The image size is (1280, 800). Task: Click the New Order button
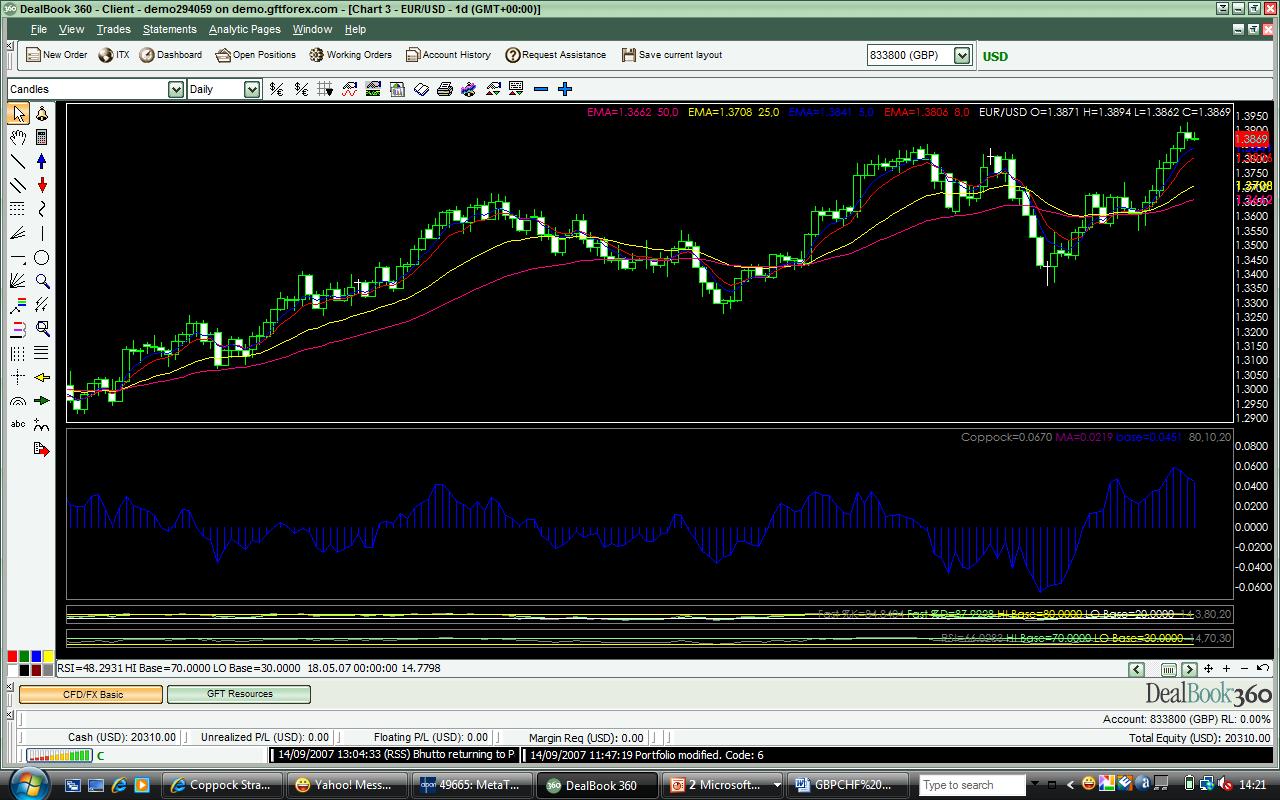[x=56, y=55]
